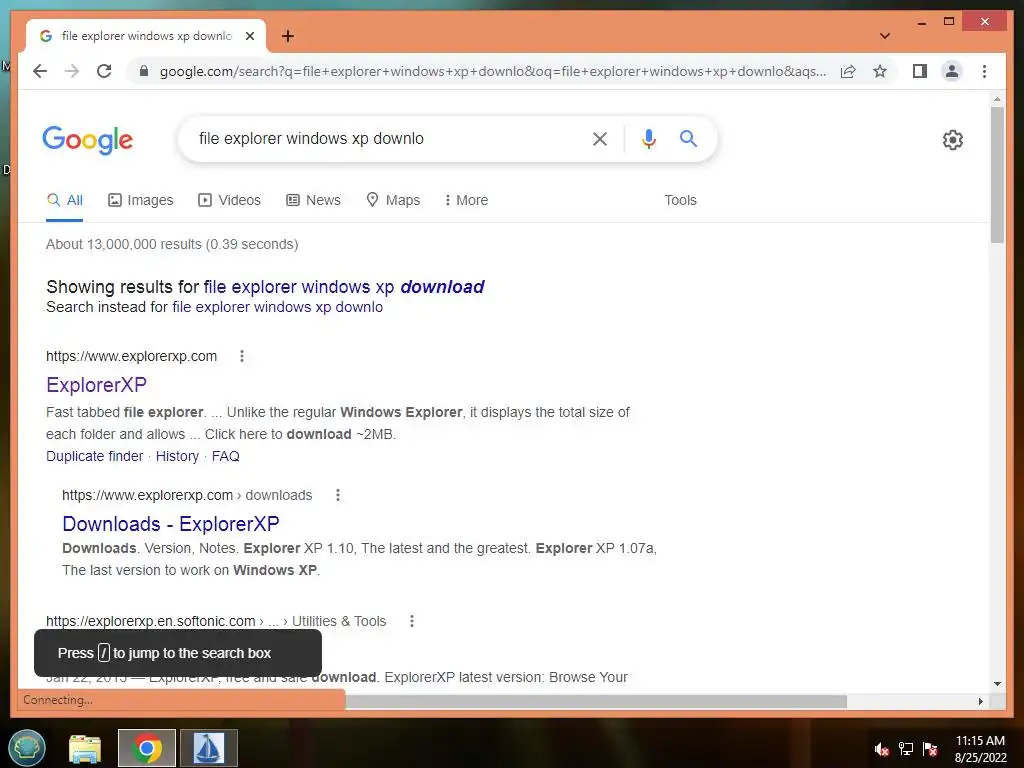The width and height of the screenshot is (1024, 768).
Task: Open the ExplorerXP result title
Action: point(96,385)
